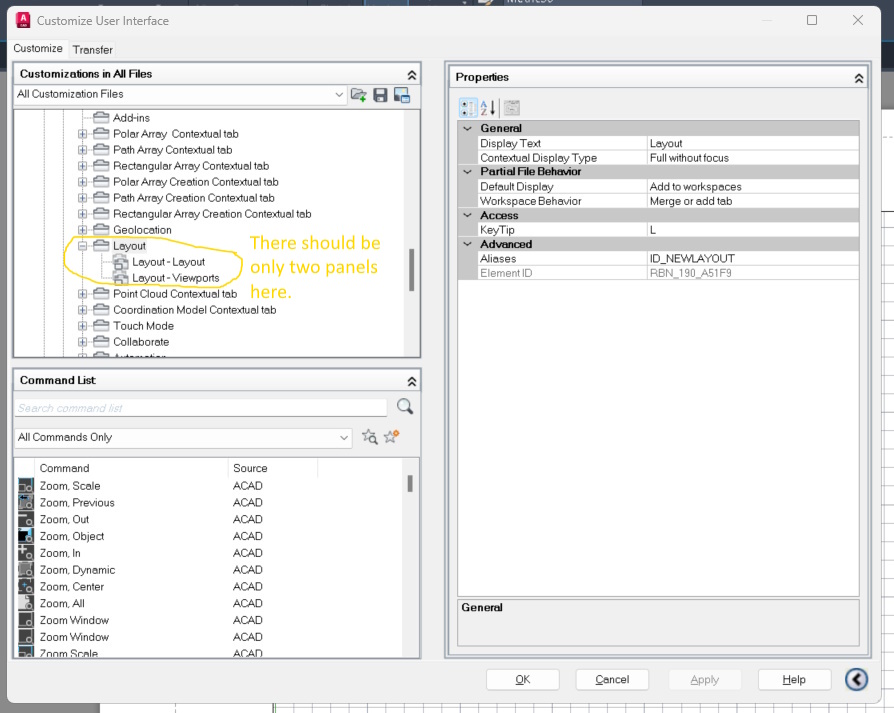Viewport: 894px width, 713px height.
Task: Expand the Point Cloud Contextual tab node
Action: point(81,293)
